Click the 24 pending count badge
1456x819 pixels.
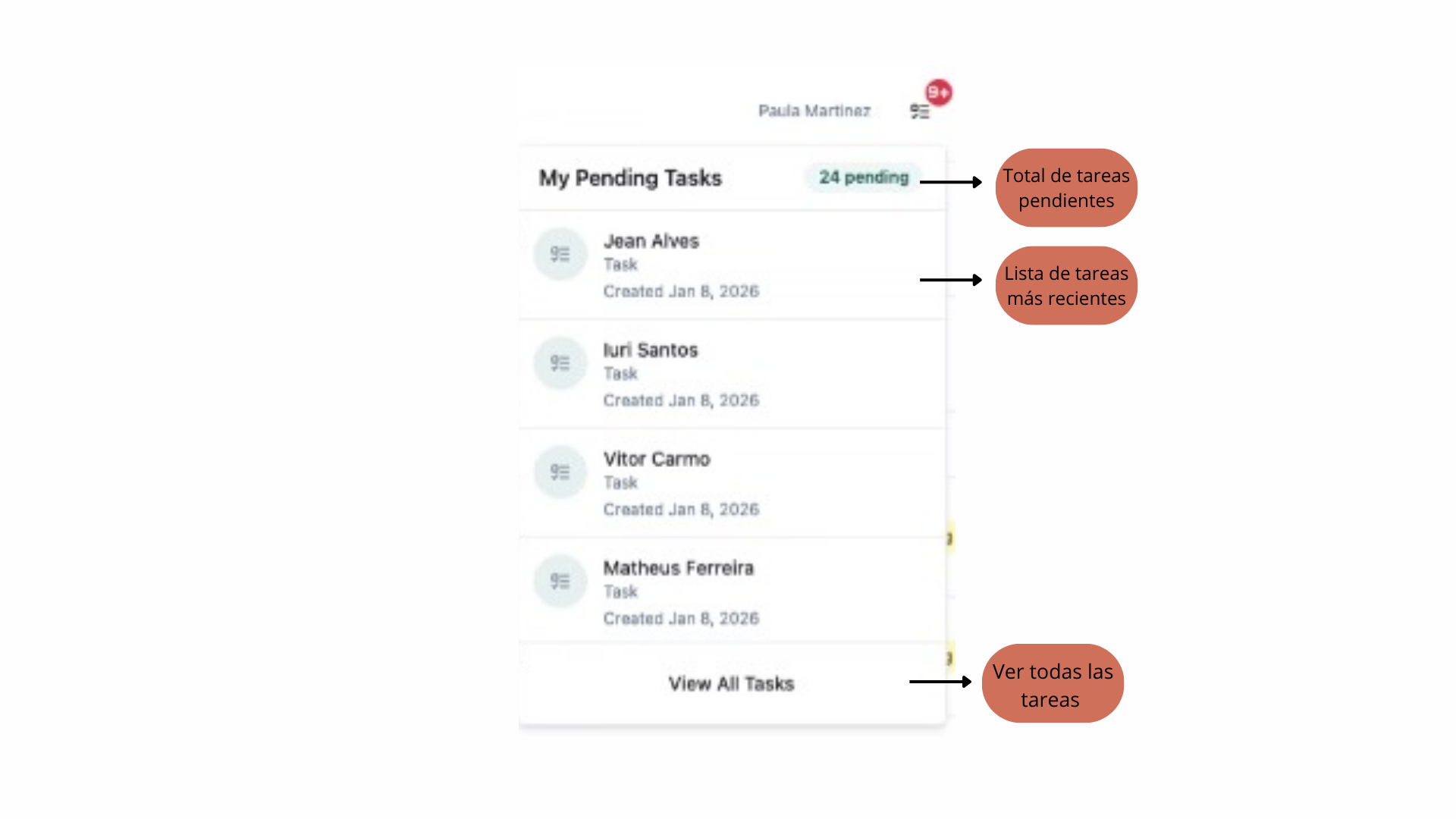coord(863,177)
